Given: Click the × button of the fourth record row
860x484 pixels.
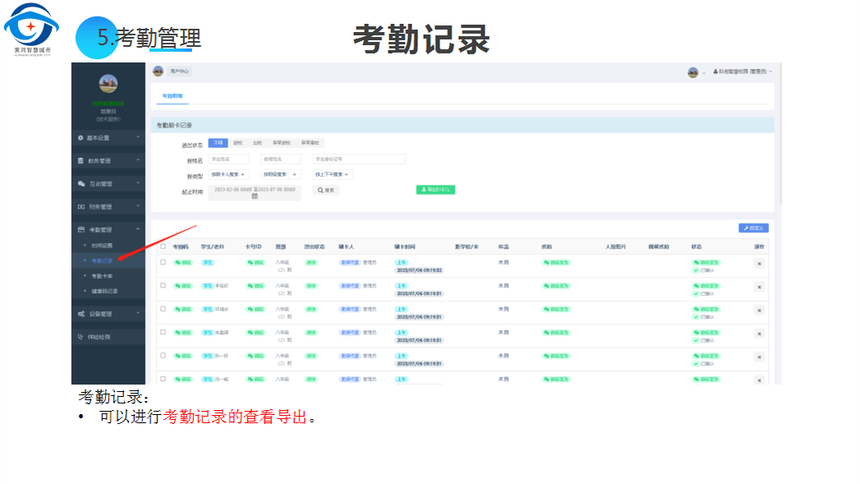Looking at the screenshot, I should 759,334.
